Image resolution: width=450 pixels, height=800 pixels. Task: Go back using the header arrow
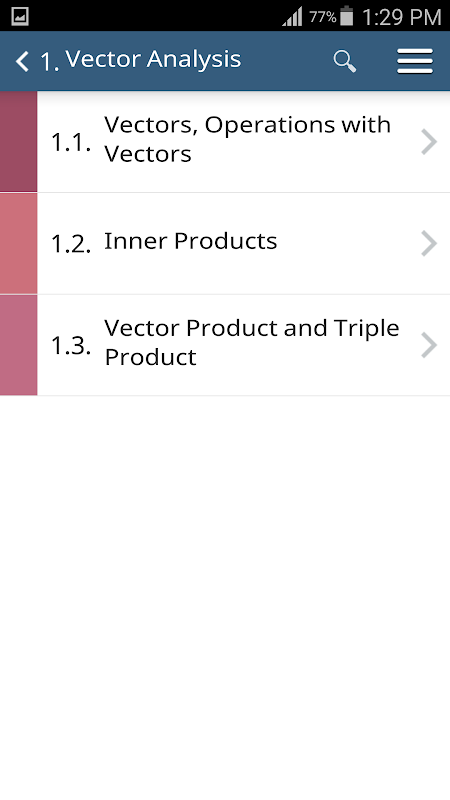coord(22,61)
